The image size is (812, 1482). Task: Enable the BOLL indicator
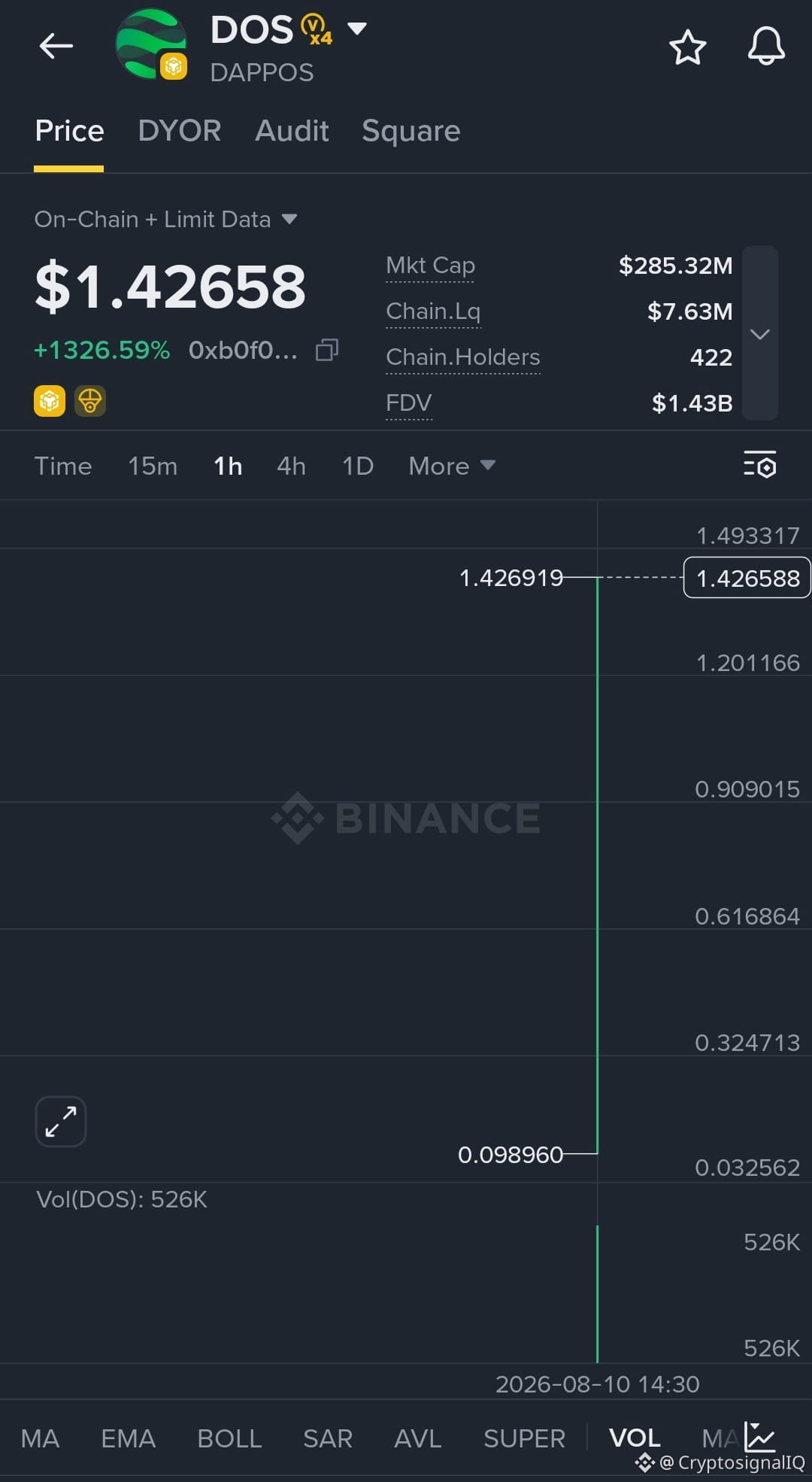[229, 1438]
